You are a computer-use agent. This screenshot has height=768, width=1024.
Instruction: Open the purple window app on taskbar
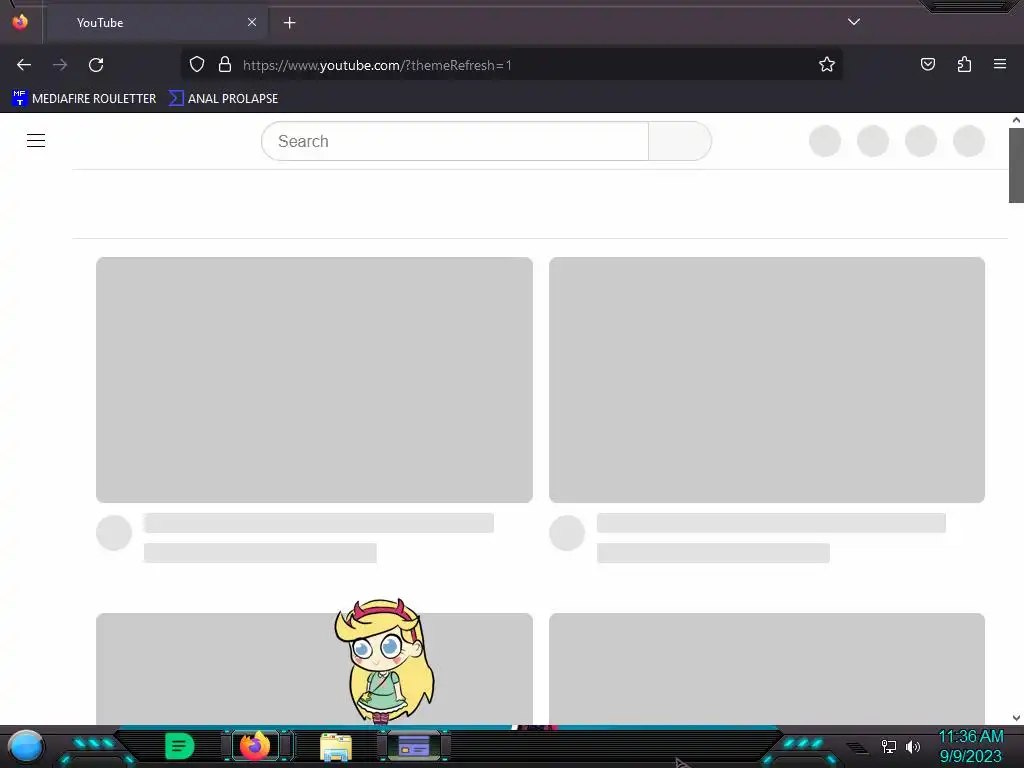click(x=413, y=745)
